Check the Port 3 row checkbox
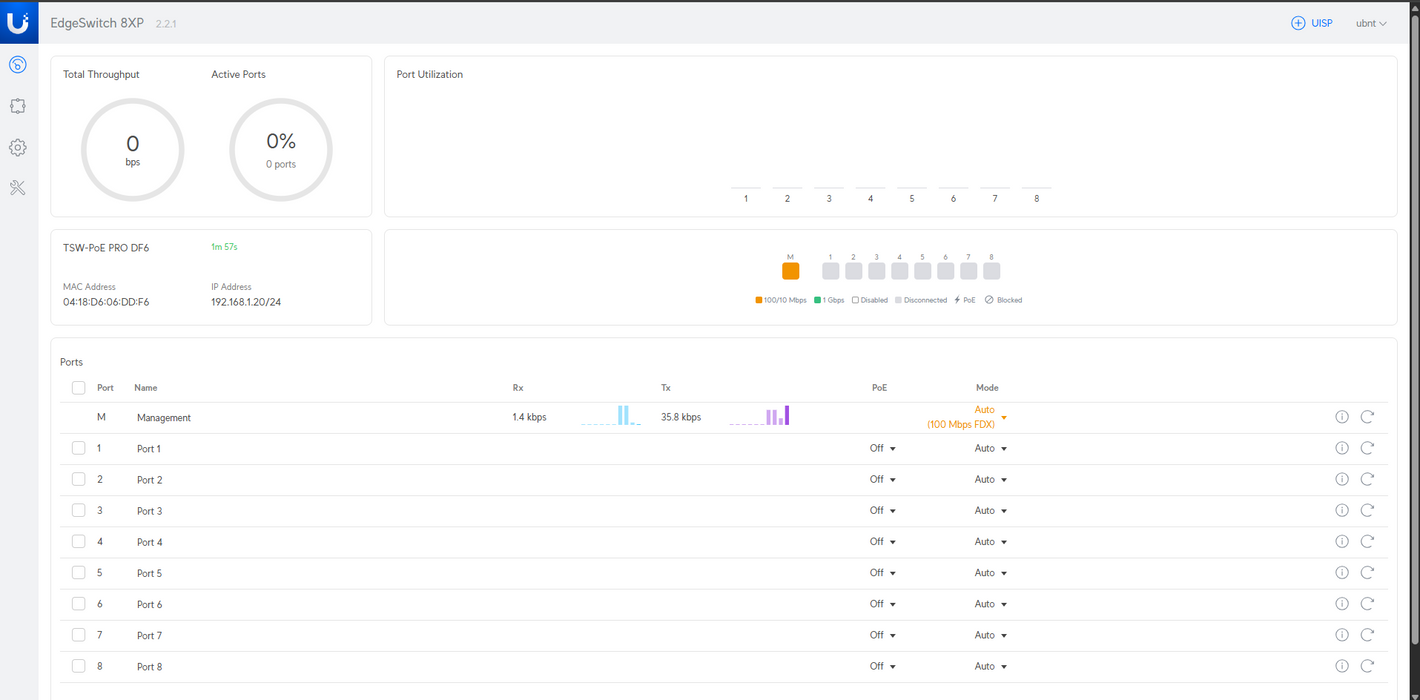 click(x=78, y=510)
